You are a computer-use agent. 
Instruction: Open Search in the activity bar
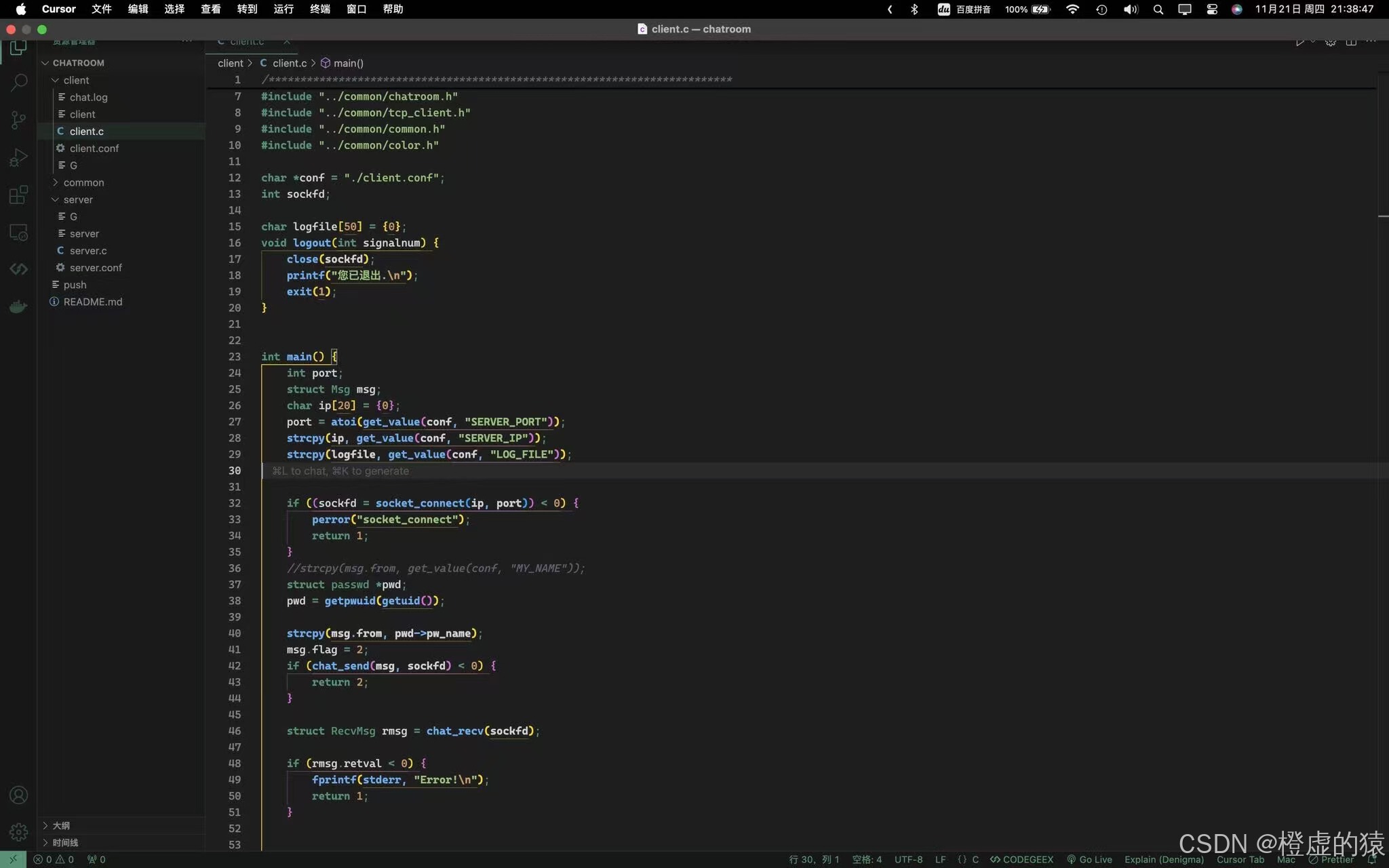[x=18, y=82]
